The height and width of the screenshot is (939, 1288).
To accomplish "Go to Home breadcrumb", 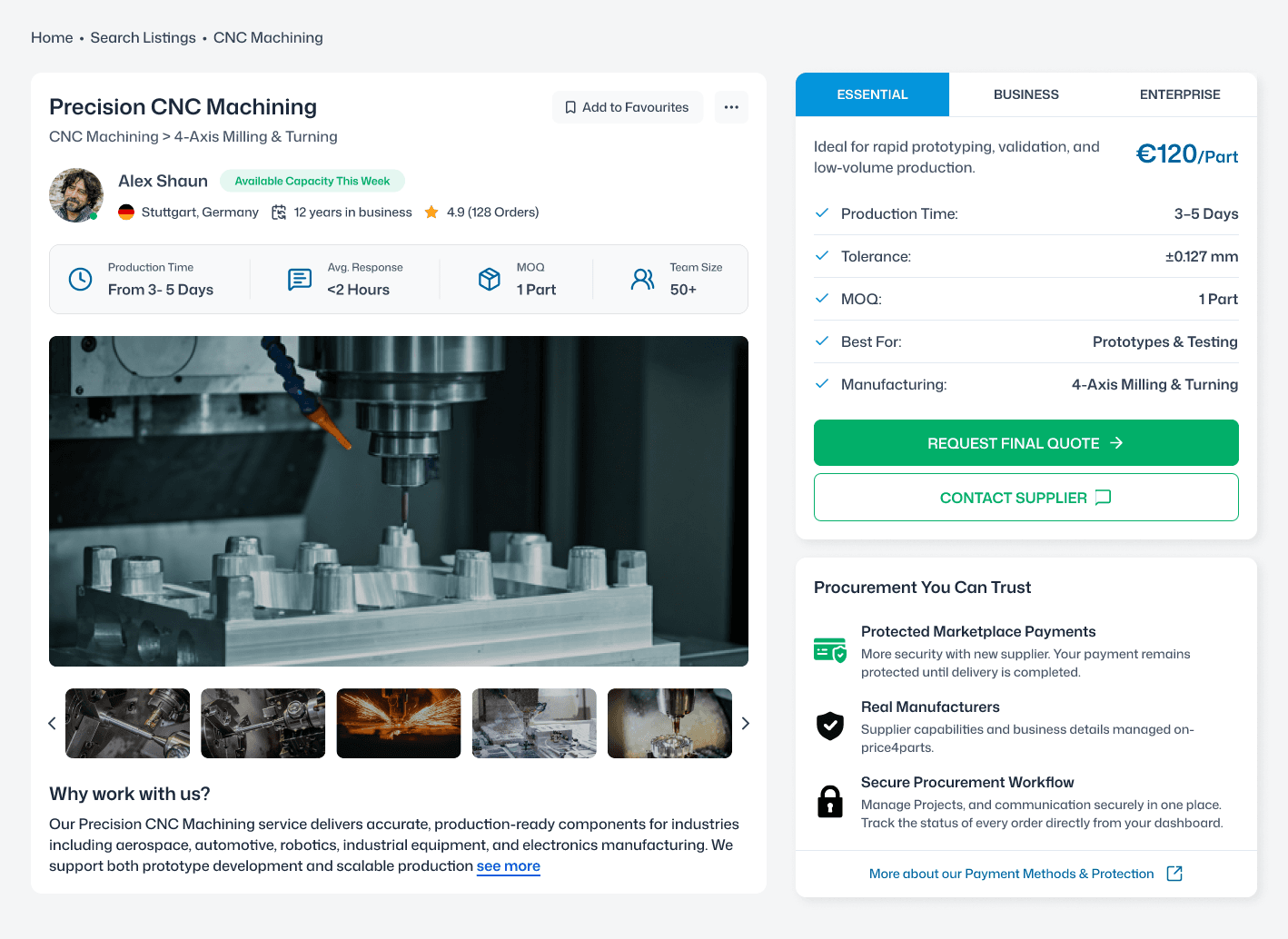I will point(52,37).
